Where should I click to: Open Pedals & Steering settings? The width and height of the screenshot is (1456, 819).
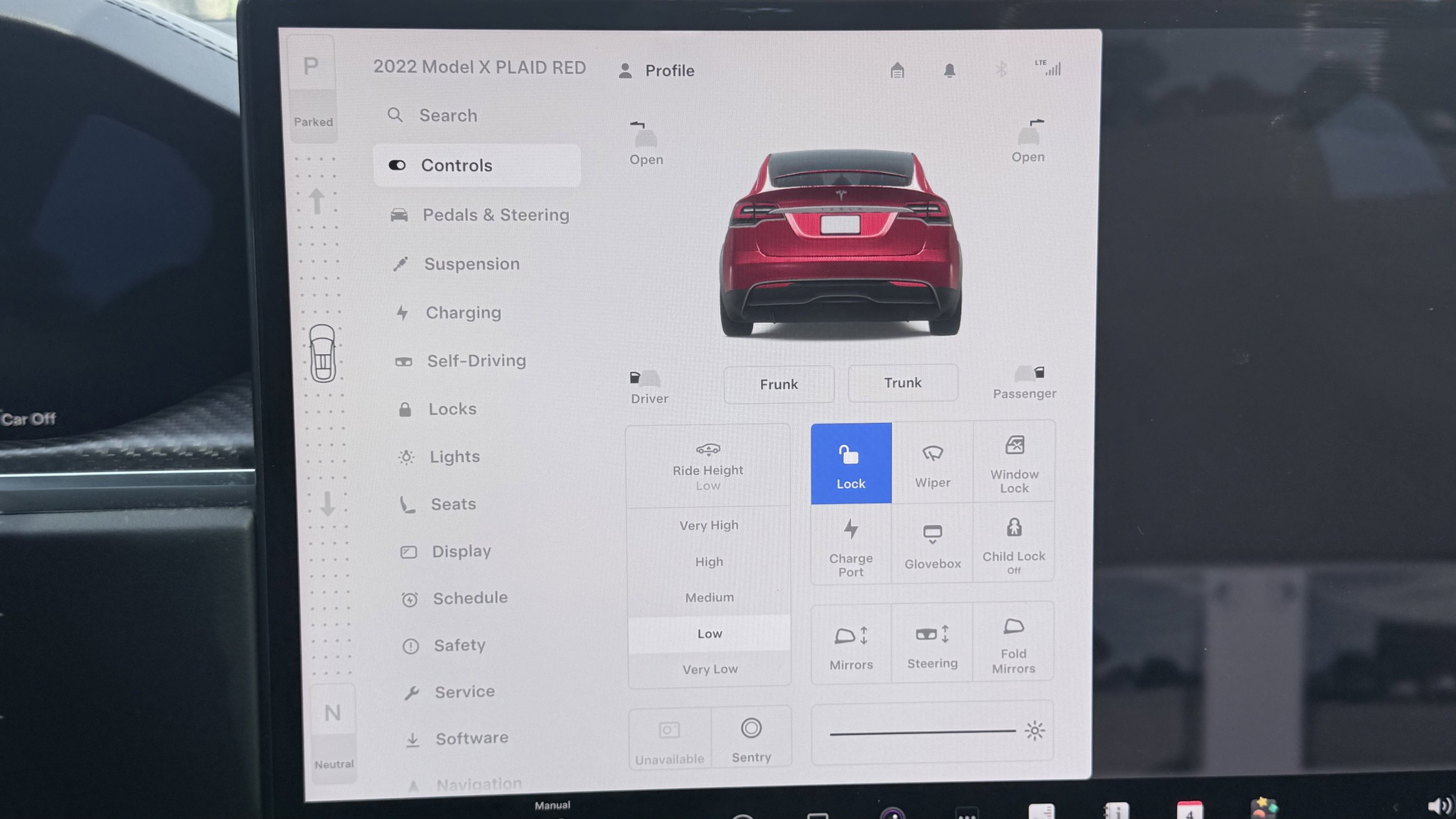point(480,215)
